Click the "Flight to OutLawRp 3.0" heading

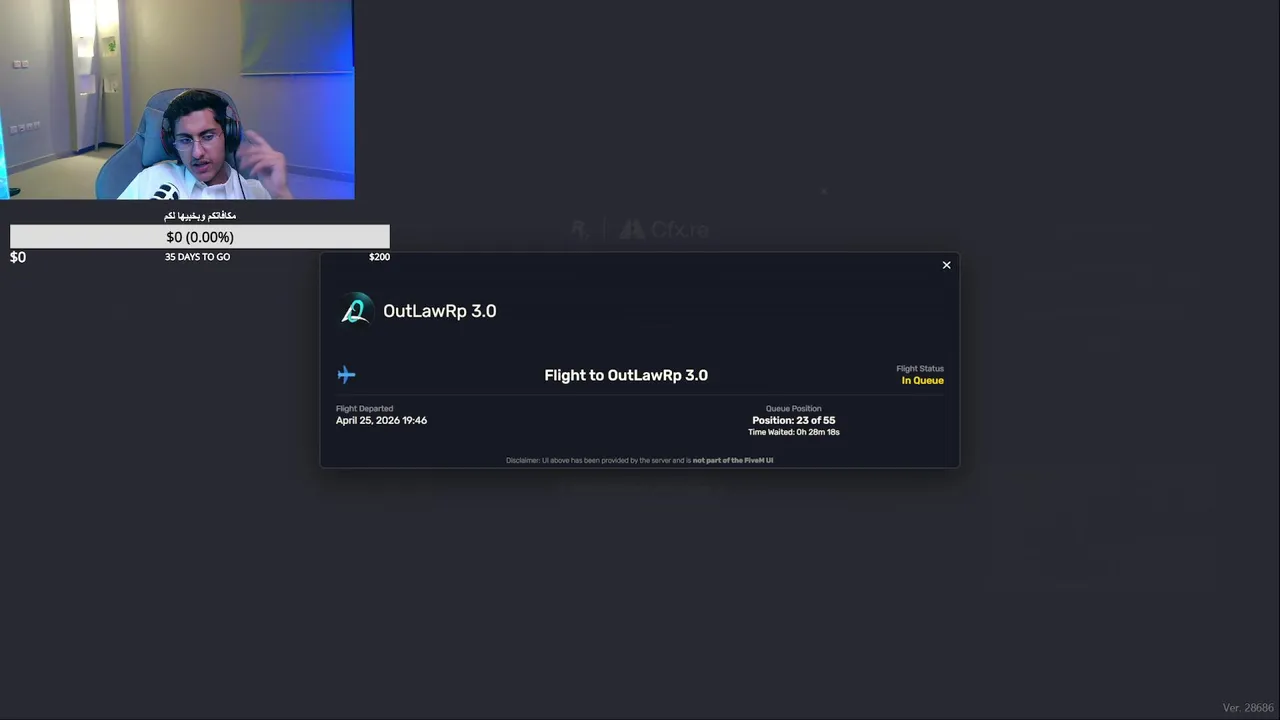(x=626, y=375)
